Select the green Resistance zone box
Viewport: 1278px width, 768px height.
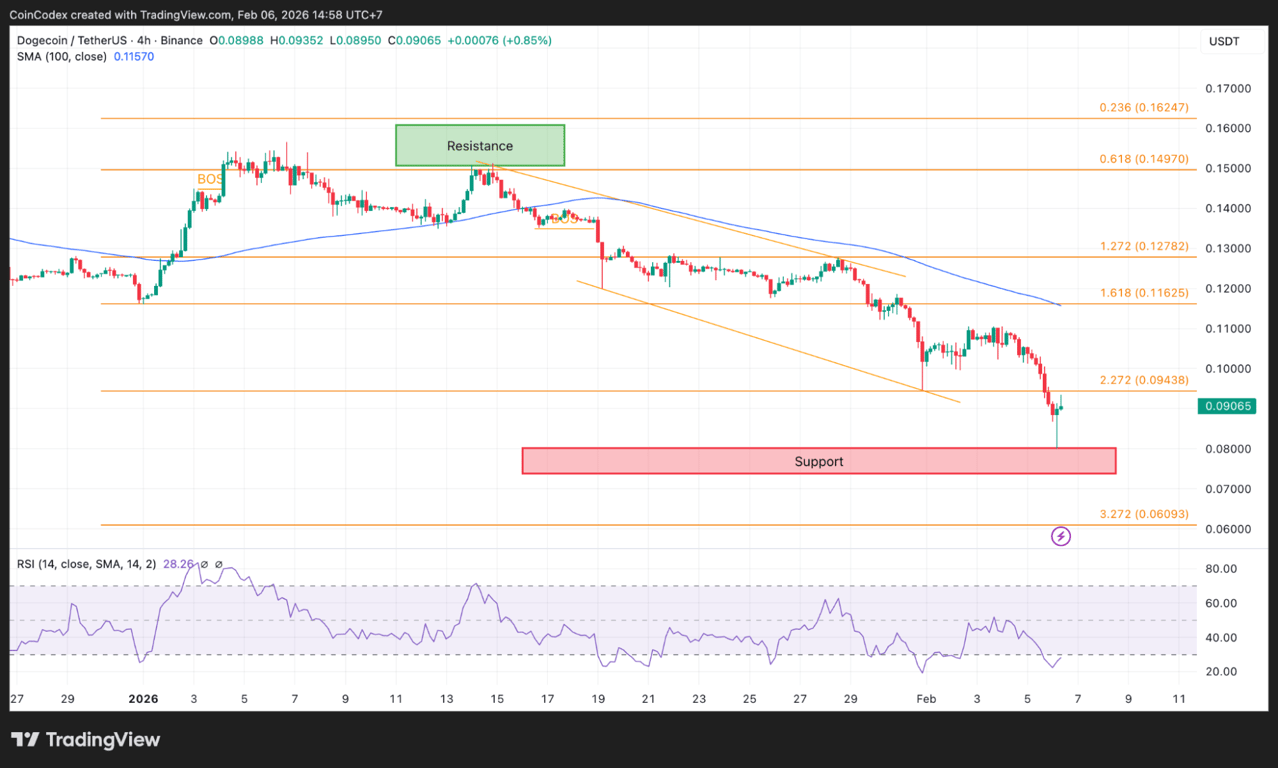tap(479, 145)
